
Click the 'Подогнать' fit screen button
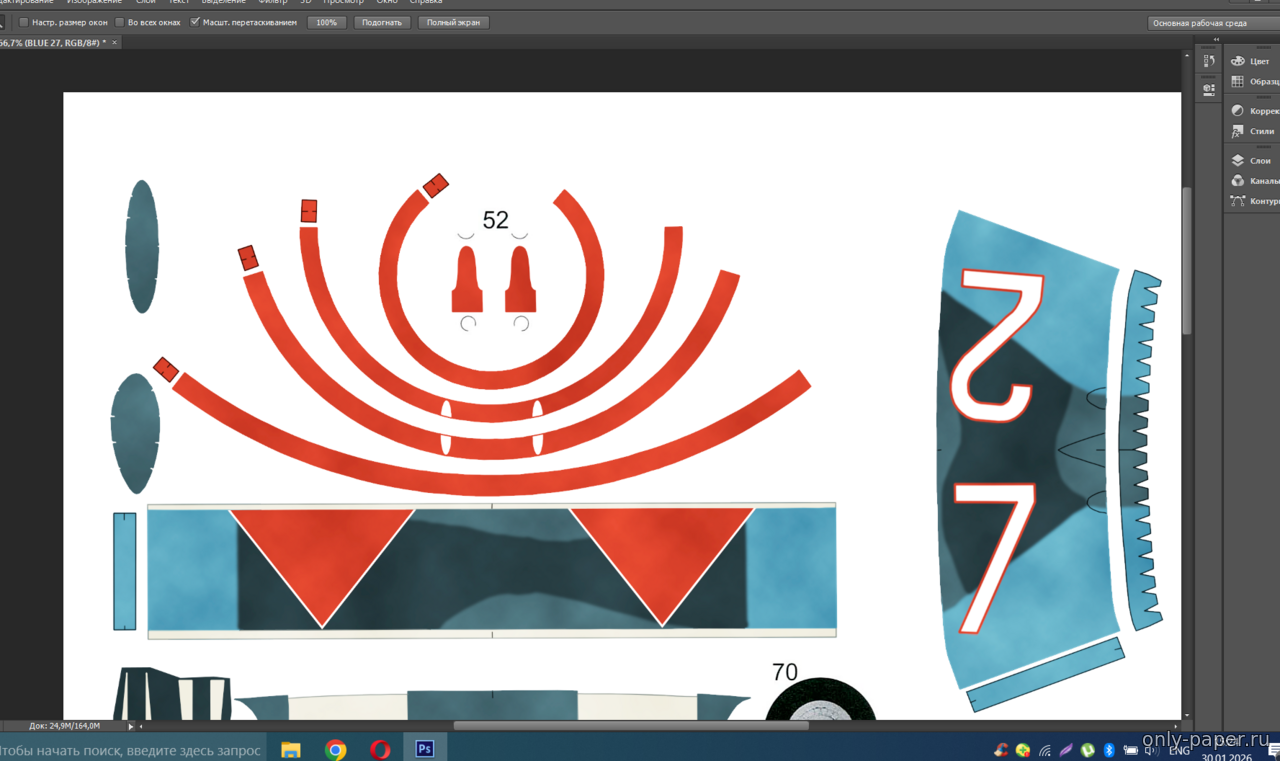[382, 22]
